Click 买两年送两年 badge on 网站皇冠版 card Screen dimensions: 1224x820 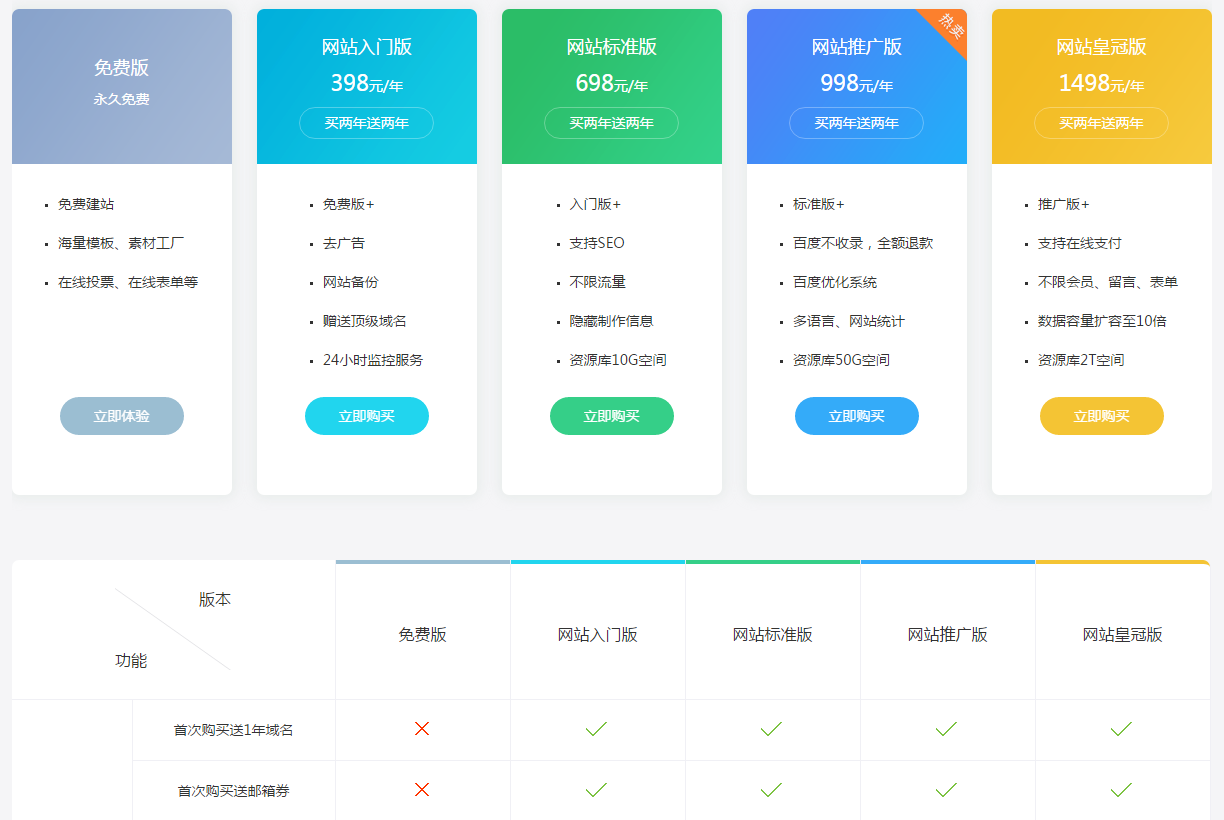(x=1101, y=123)
